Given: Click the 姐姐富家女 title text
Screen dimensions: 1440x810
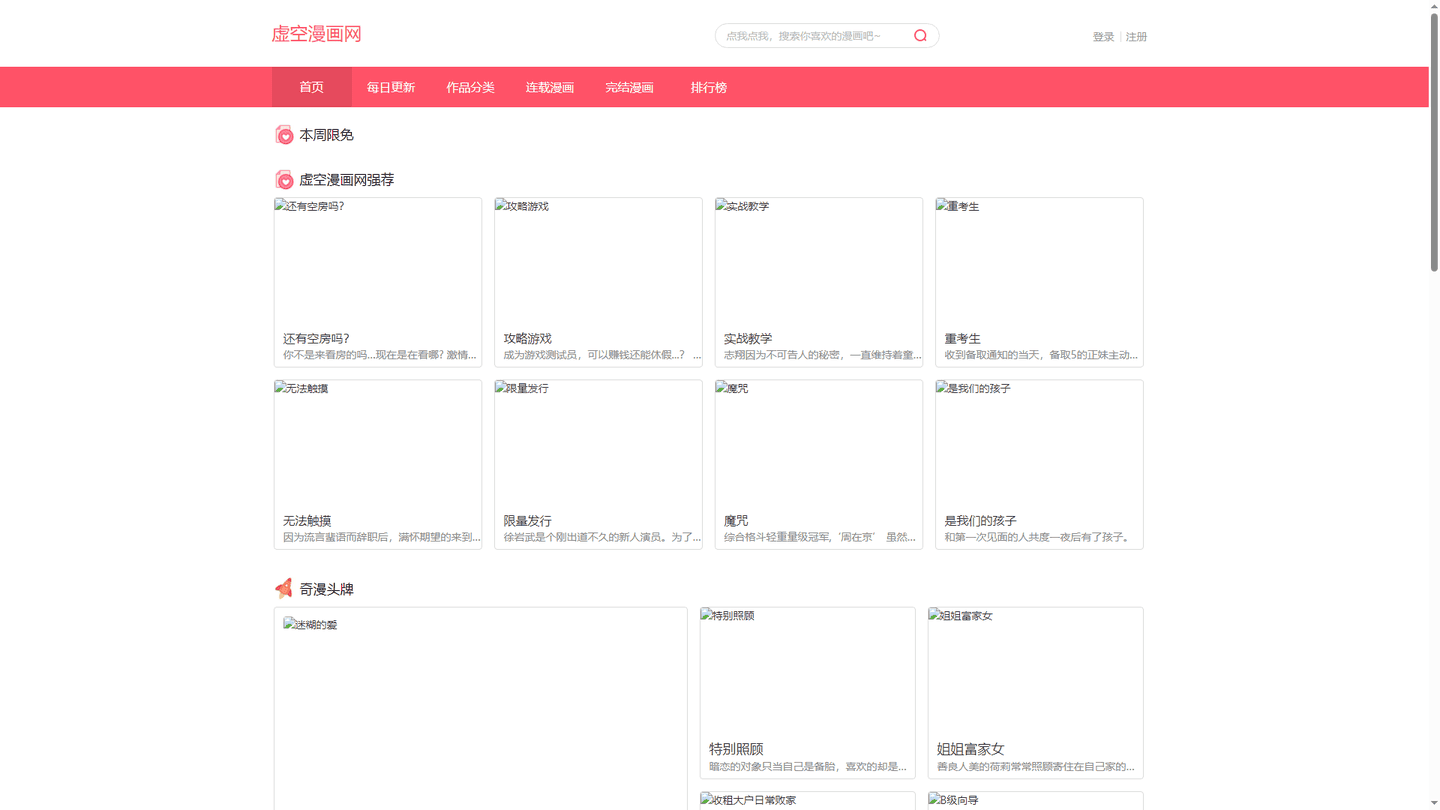Looking at the screenshot, I should (970, 749).
